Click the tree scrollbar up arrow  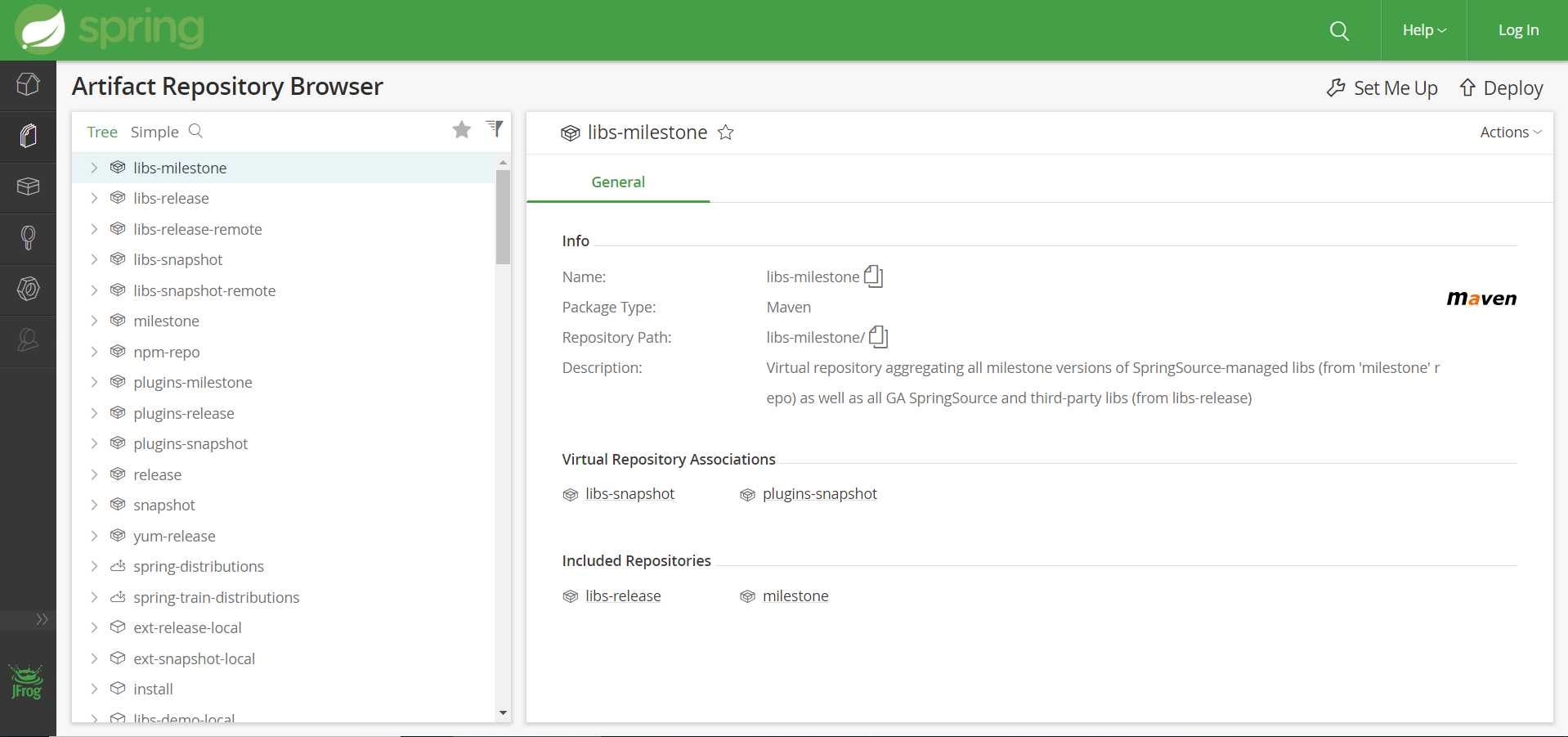[503, 162]
